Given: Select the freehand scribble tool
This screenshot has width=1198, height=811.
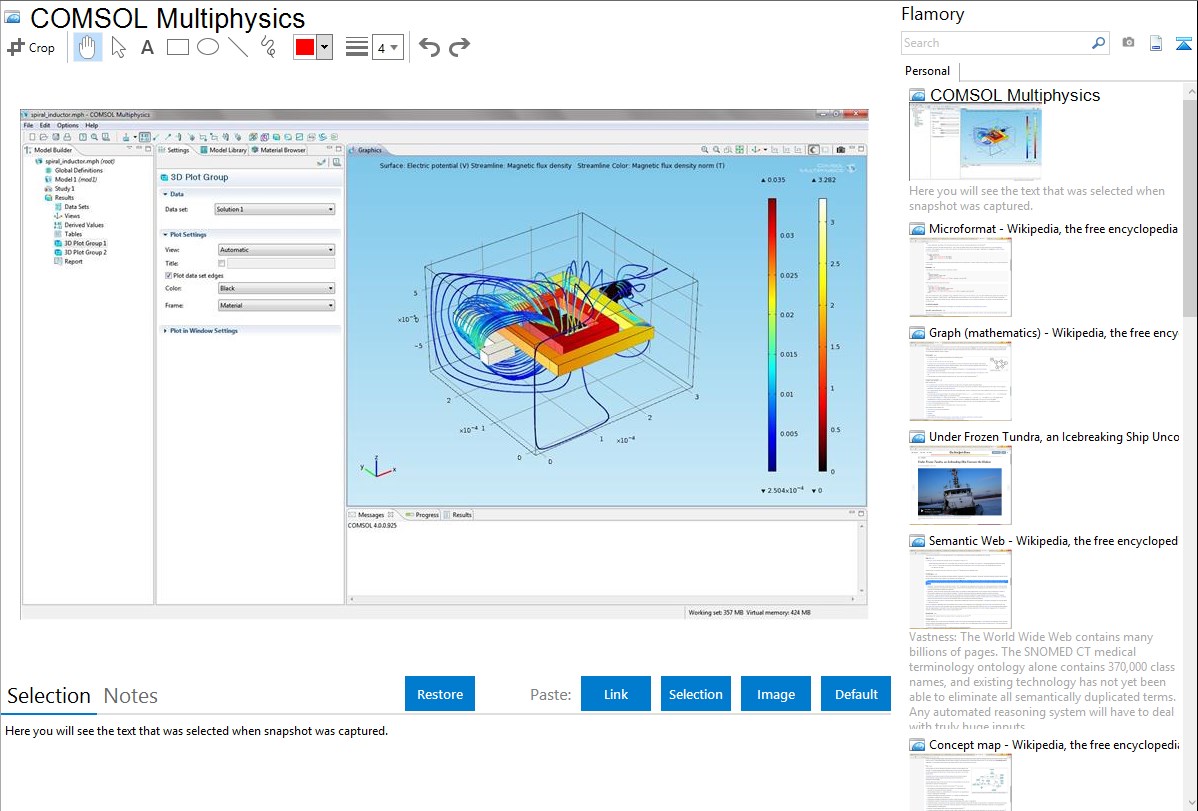Looking at the screenshot, I should [268, 47].
